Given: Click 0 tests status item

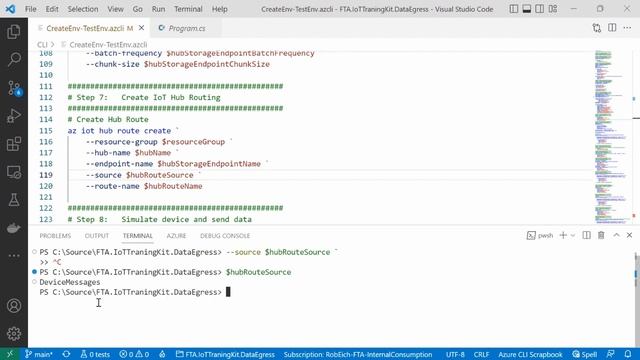Looking at the screenshot, I should pyautogui.click(x=95, y=354).
